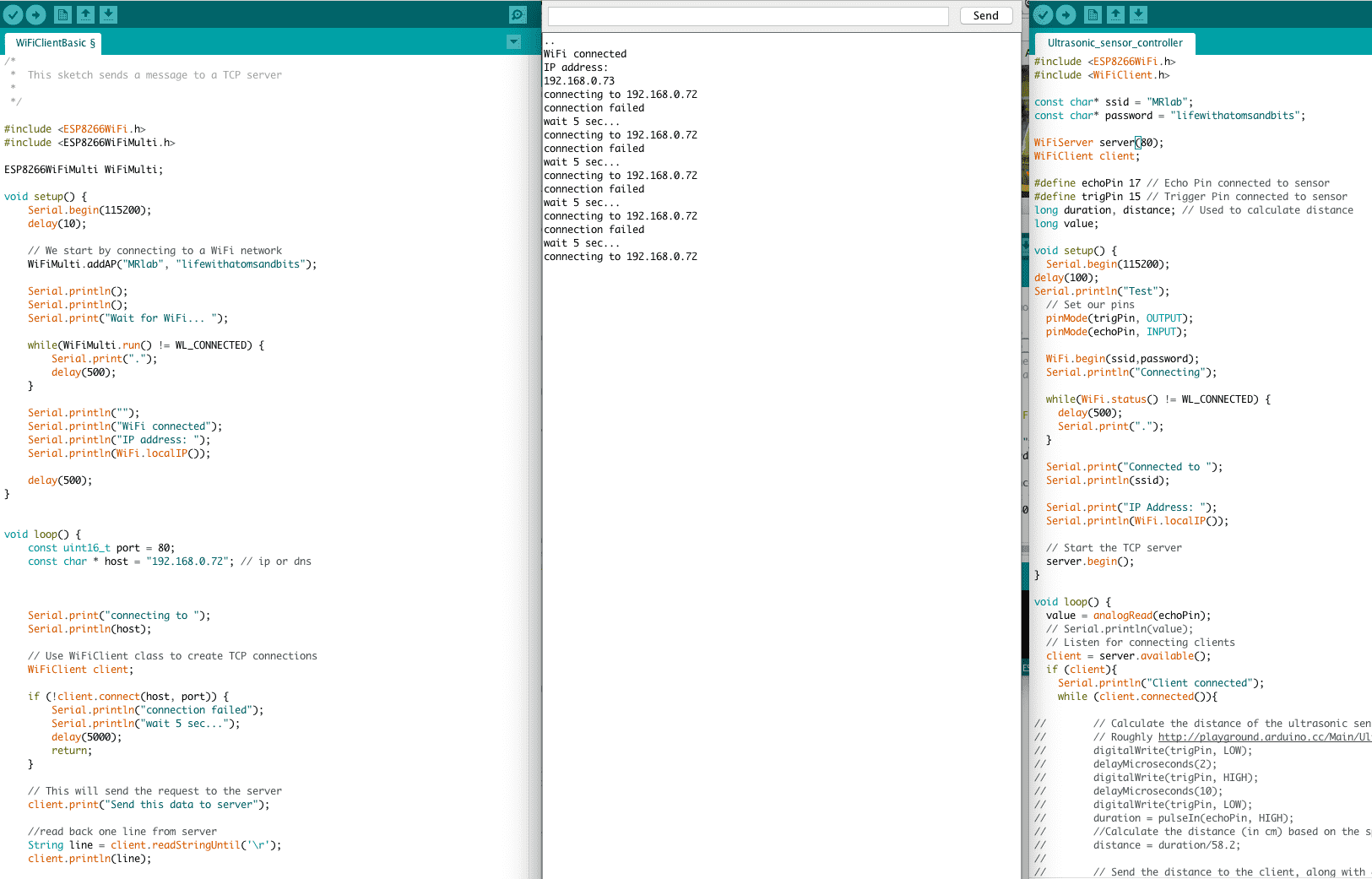The width and height of the screenshot is (1372, 879).
Task: Click 'WiFi.begin(ssid,password);' line
Action: pos(1122,359)
